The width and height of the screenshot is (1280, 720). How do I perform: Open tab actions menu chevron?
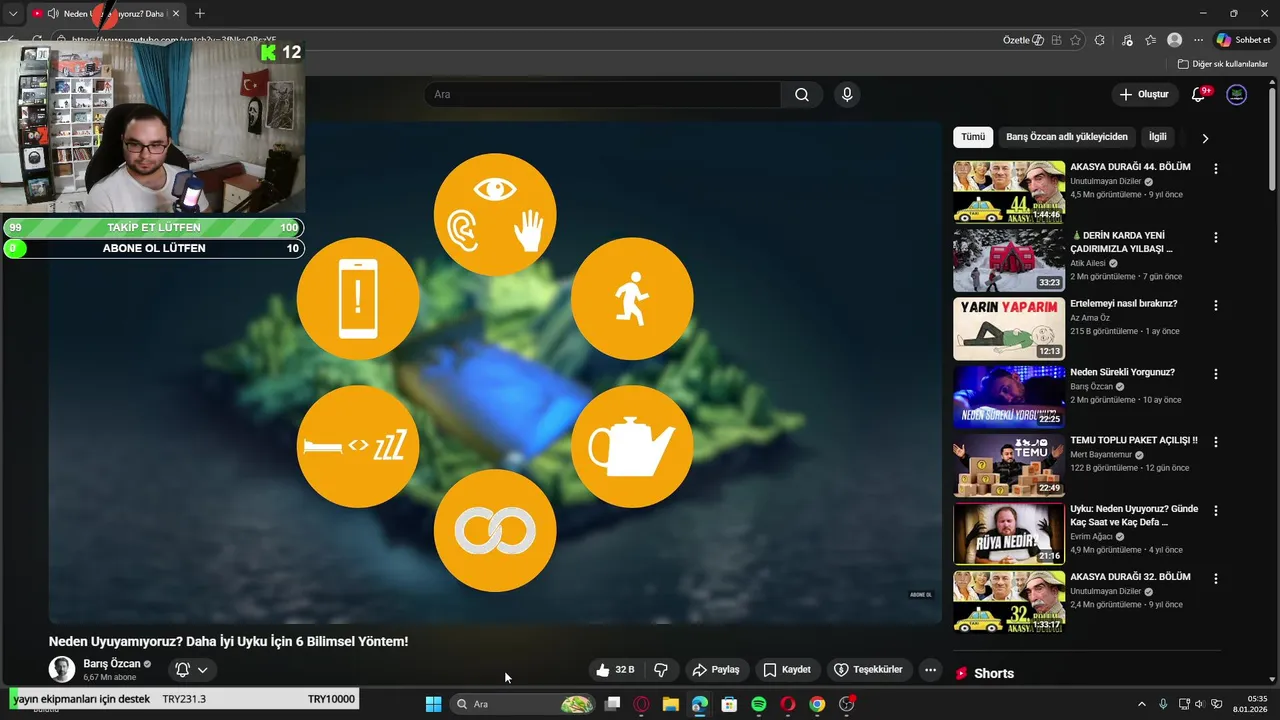coord(13,13)
